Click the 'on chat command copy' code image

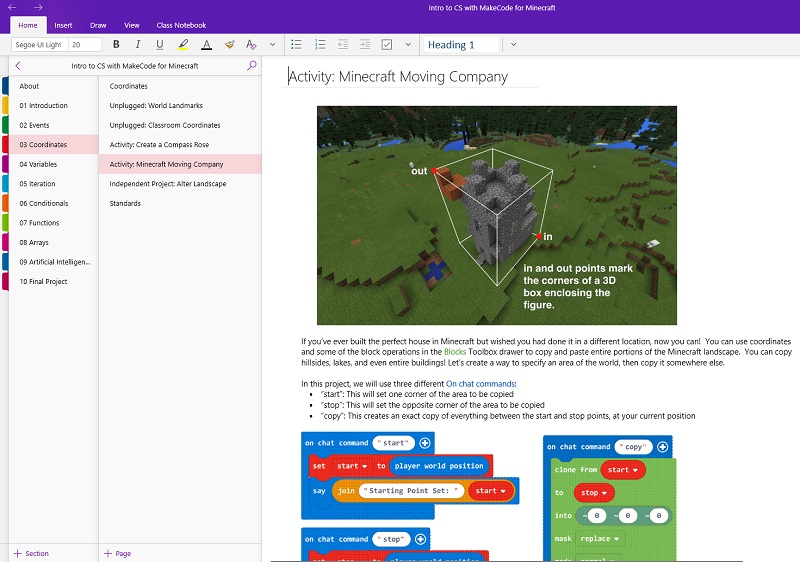(610, 498)
